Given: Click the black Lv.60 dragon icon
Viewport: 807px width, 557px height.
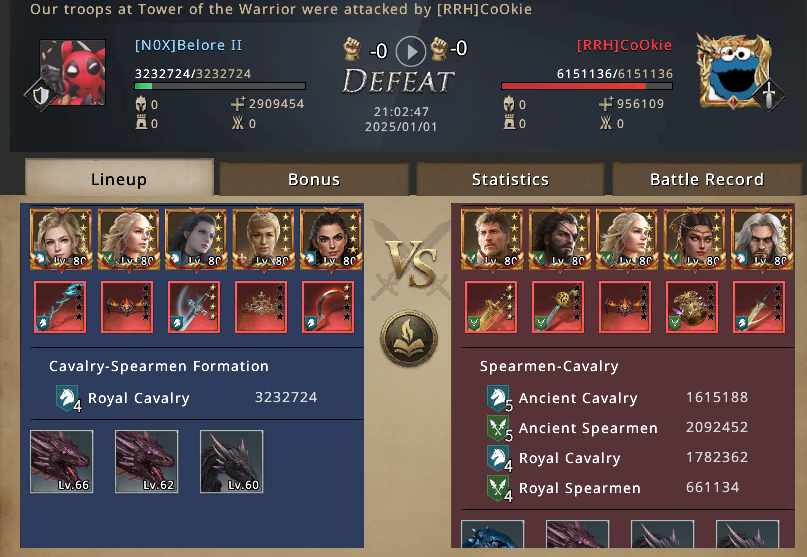Looking at the screenshot, I should (x=232, y=462).
